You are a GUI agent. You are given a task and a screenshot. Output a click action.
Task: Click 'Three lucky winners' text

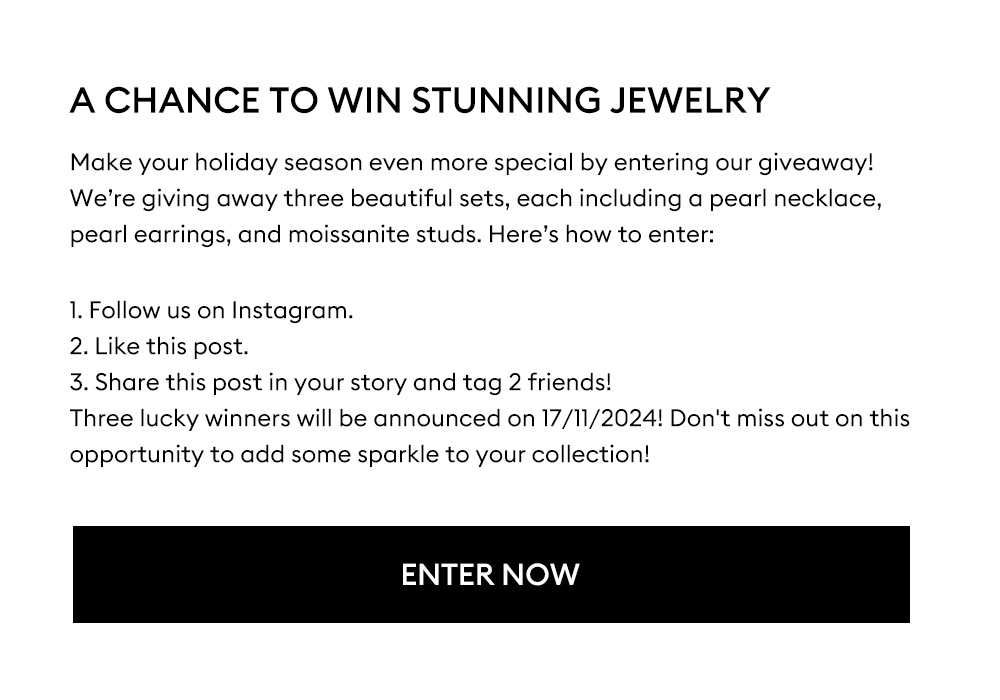click(180, 419)
